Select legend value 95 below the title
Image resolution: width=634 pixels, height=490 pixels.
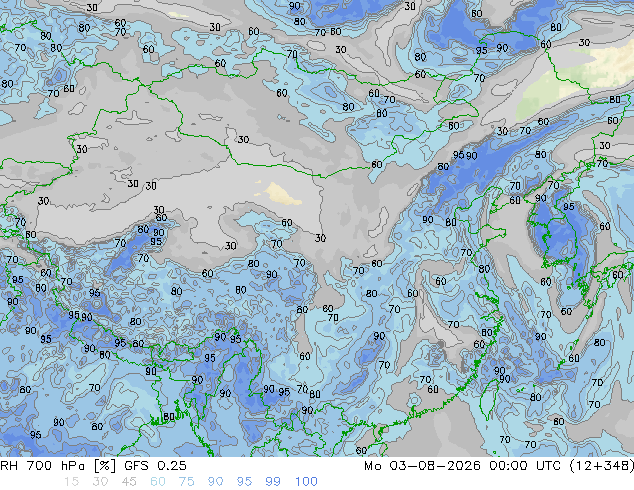click(x=244, y=482)
